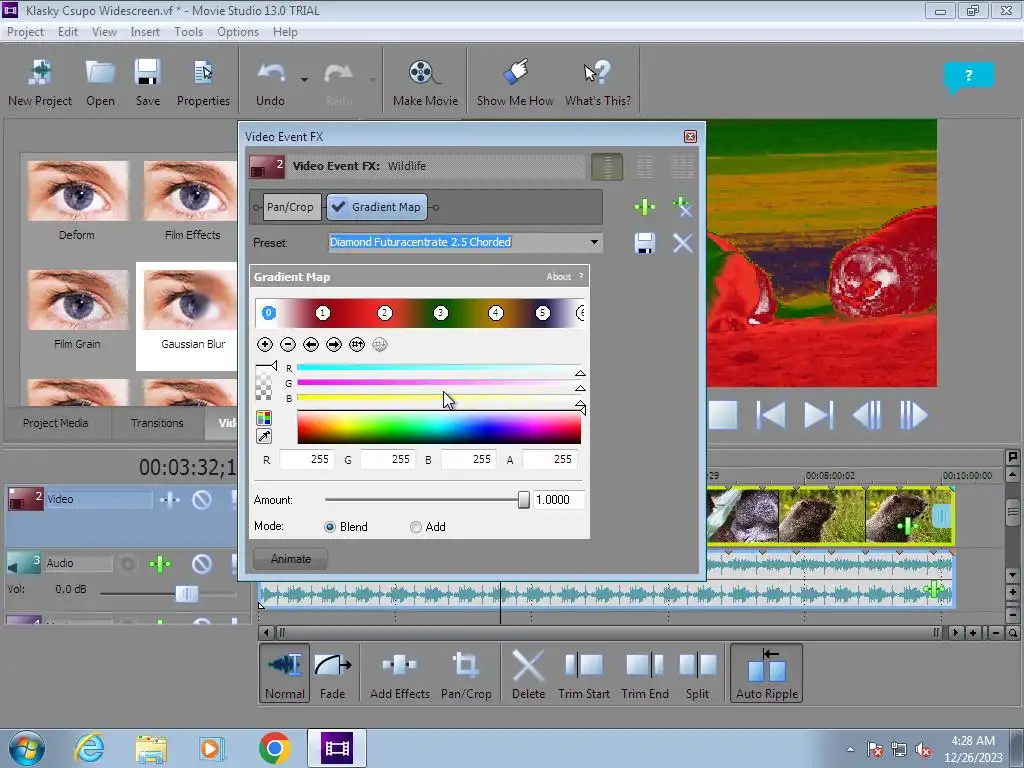The height and width of the screenshot is (768, 1024).
Task: Open a file with the Open icon
Action: (100, 82)
